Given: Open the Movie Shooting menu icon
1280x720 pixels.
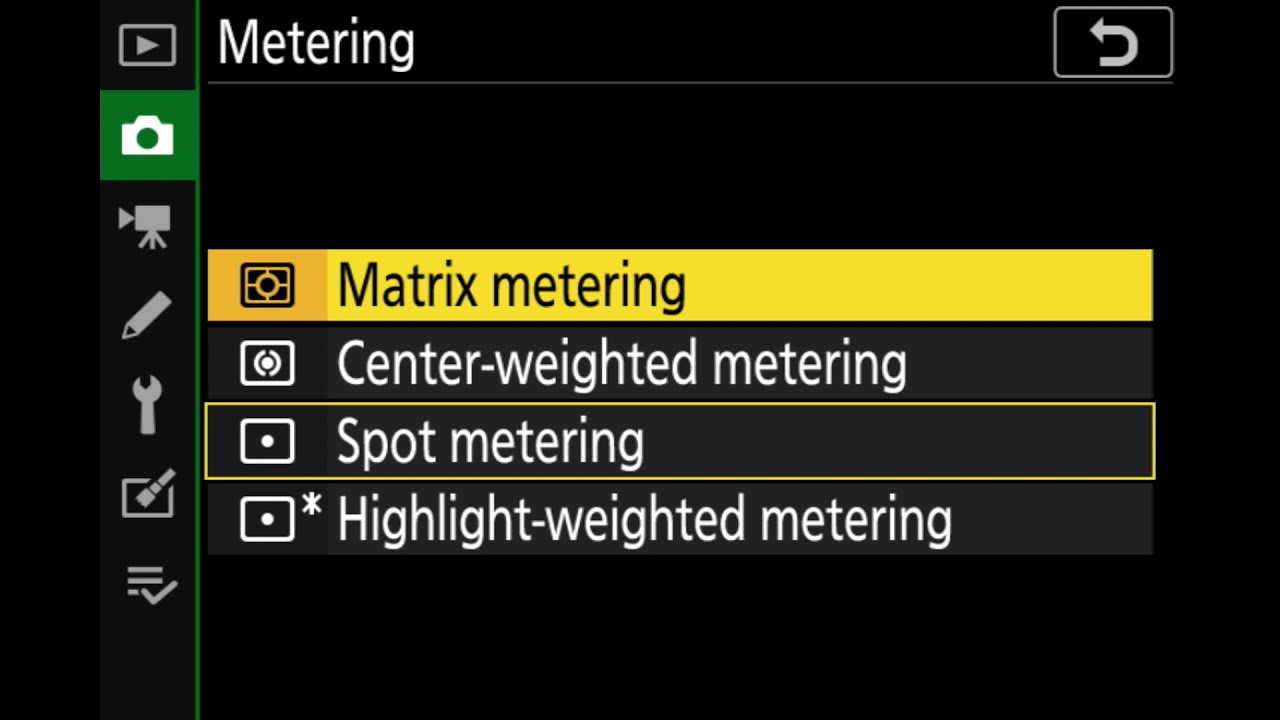Looking at the screenshot, I should click(x=146, y=226).
